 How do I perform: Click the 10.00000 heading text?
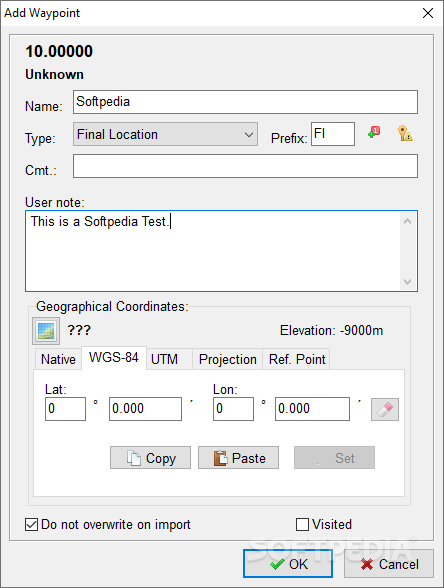pyautogui.click(x=59, y=51)
